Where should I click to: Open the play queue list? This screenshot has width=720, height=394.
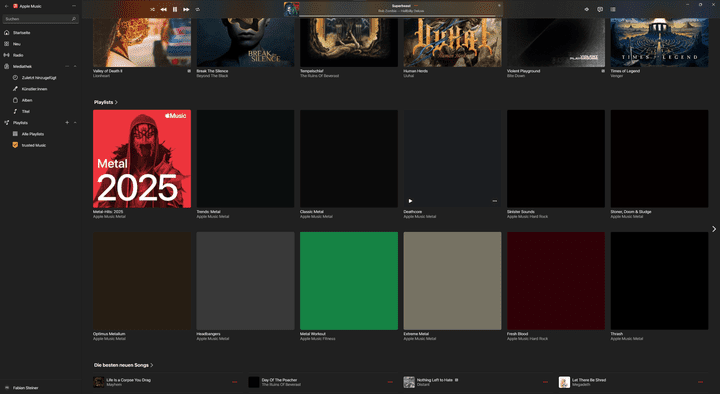[613, 9]
